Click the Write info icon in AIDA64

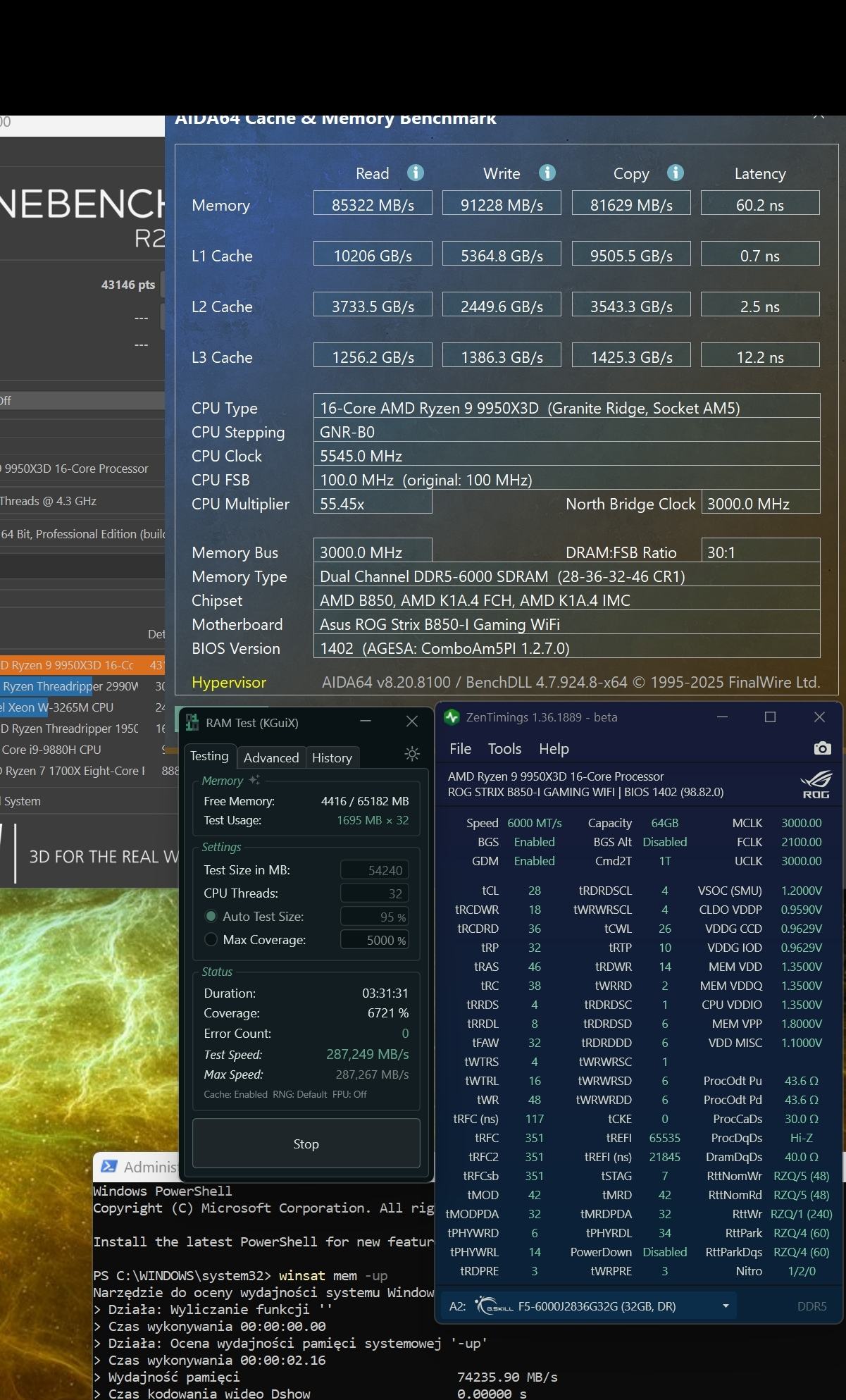pyautogui.click(x=547, y=173)
